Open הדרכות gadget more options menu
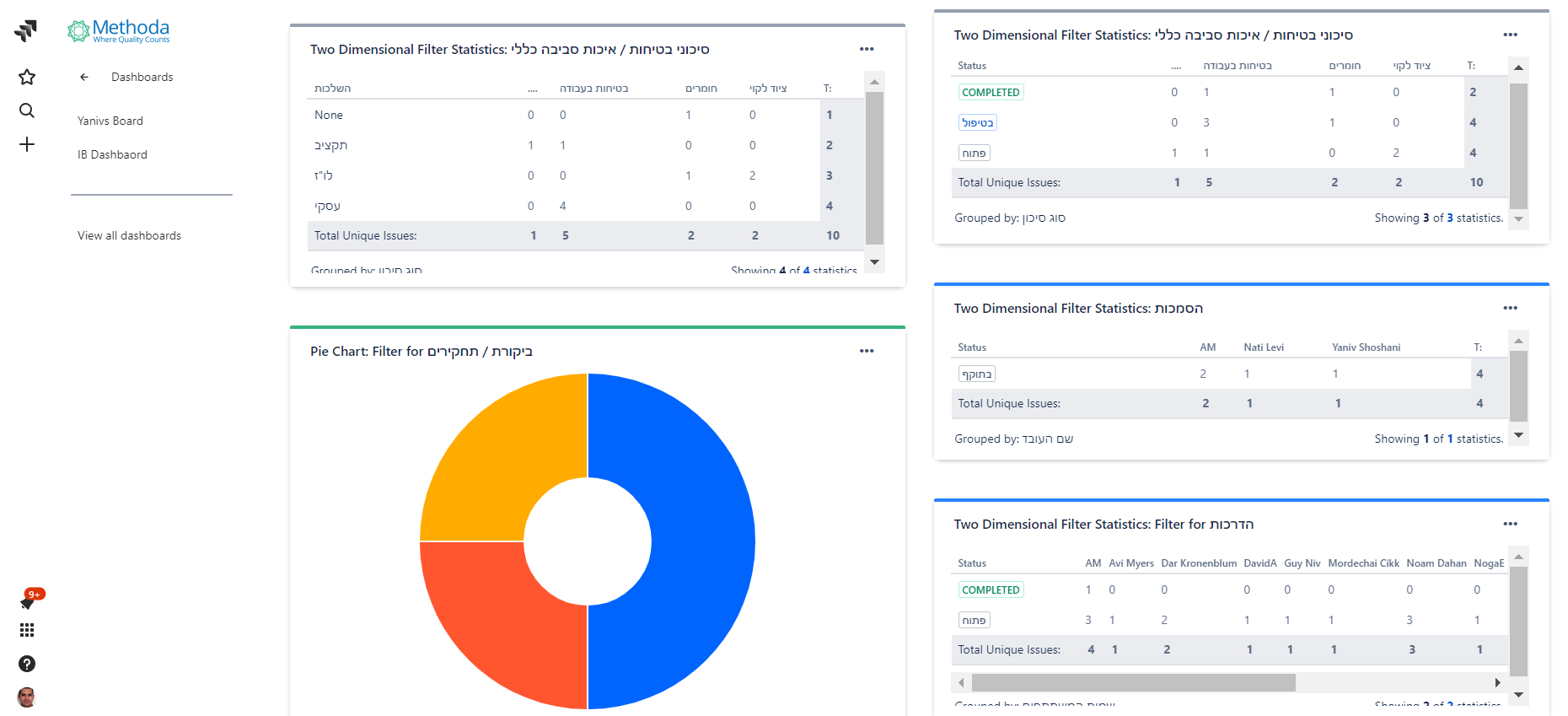The height and width of the screenshot is (716, 1568). pyautogui.click(x=1510, y=524)
